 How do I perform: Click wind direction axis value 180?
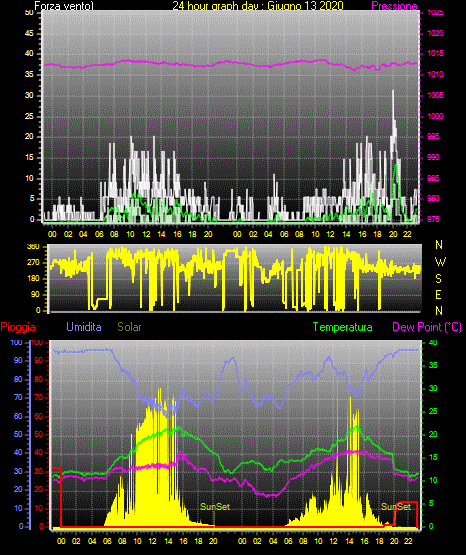(x=34, y=279)
